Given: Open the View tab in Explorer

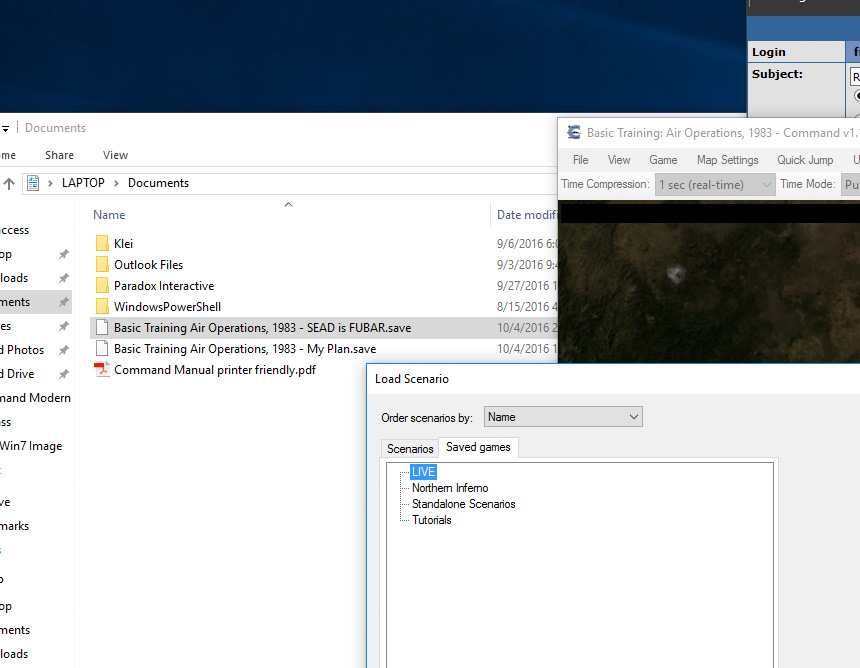Looking at the screenshot, I should pos(115,155).
